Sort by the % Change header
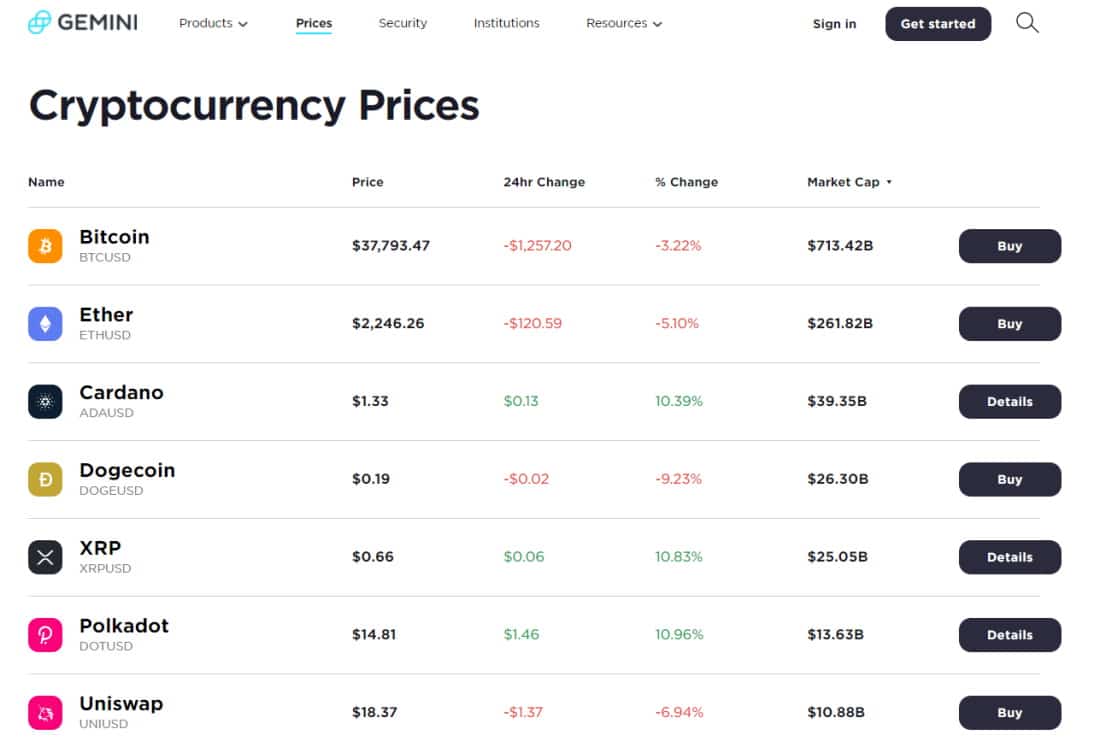This screenshot has width=1100, height=747. click(x=686, y=182)
